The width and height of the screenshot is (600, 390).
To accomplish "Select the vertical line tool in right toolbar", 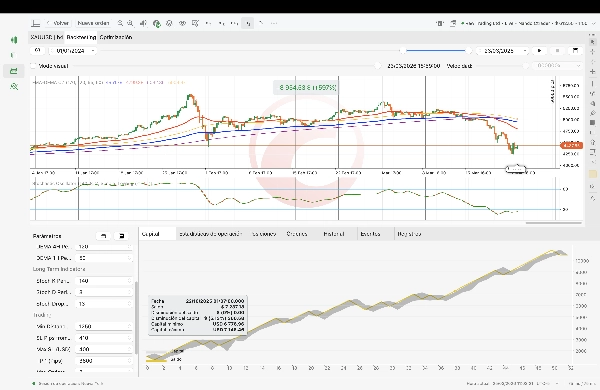I will [x=593, y=83].
